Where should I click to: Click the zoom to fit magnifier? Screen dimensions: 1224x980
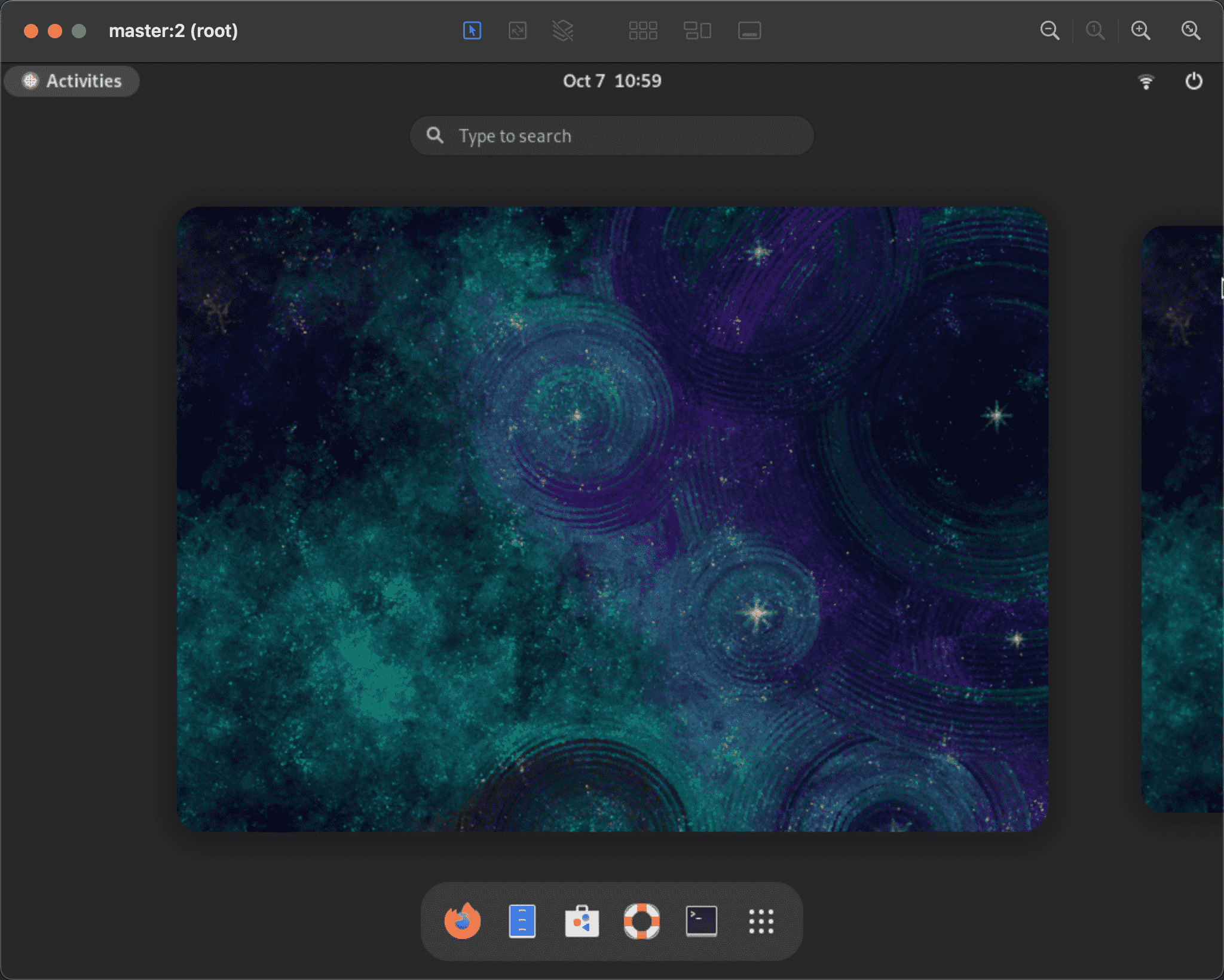[x=1191, y=30]
